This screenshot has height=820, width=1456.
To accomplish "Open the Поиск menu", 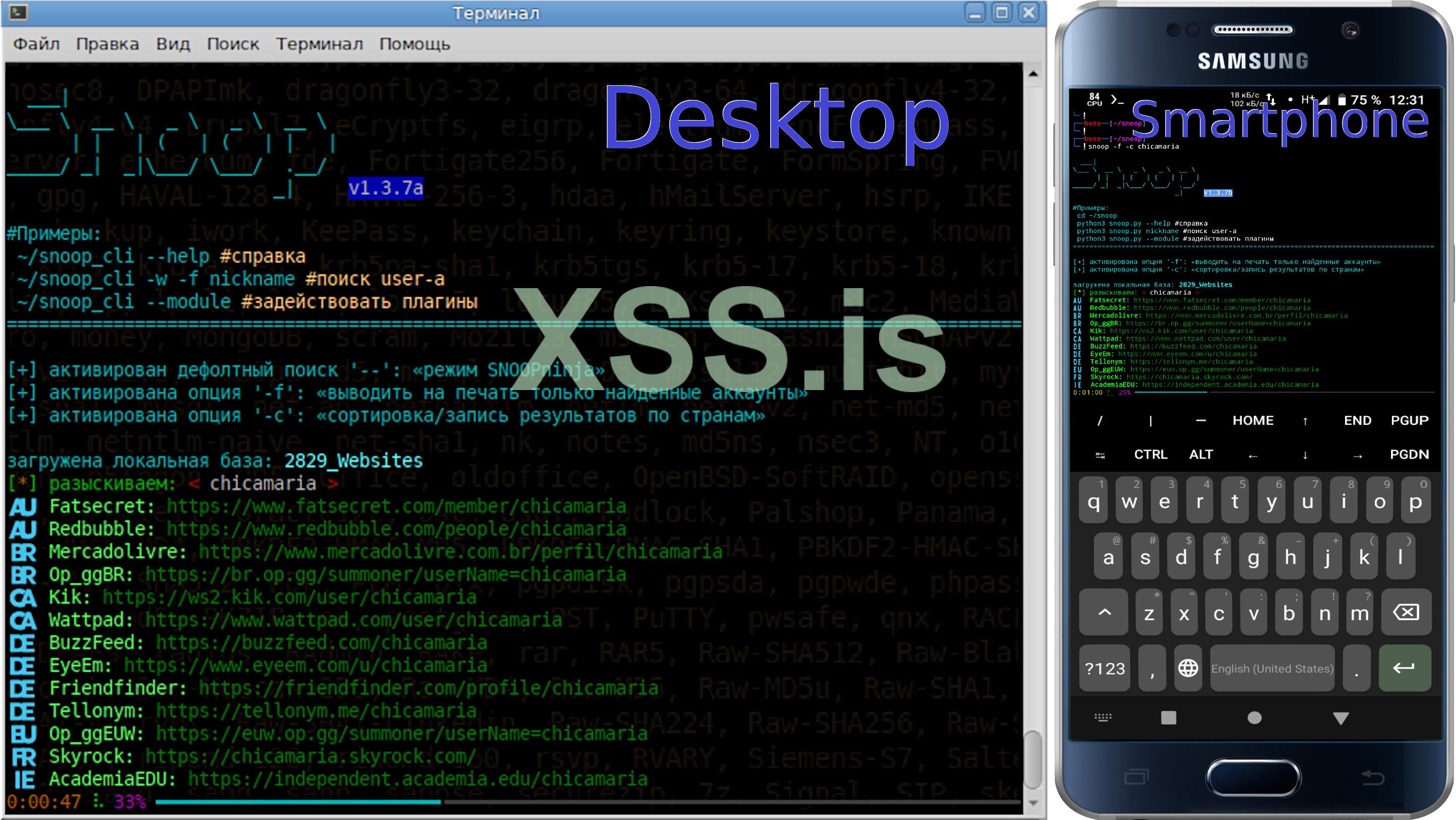I will (x=233, y=44).
